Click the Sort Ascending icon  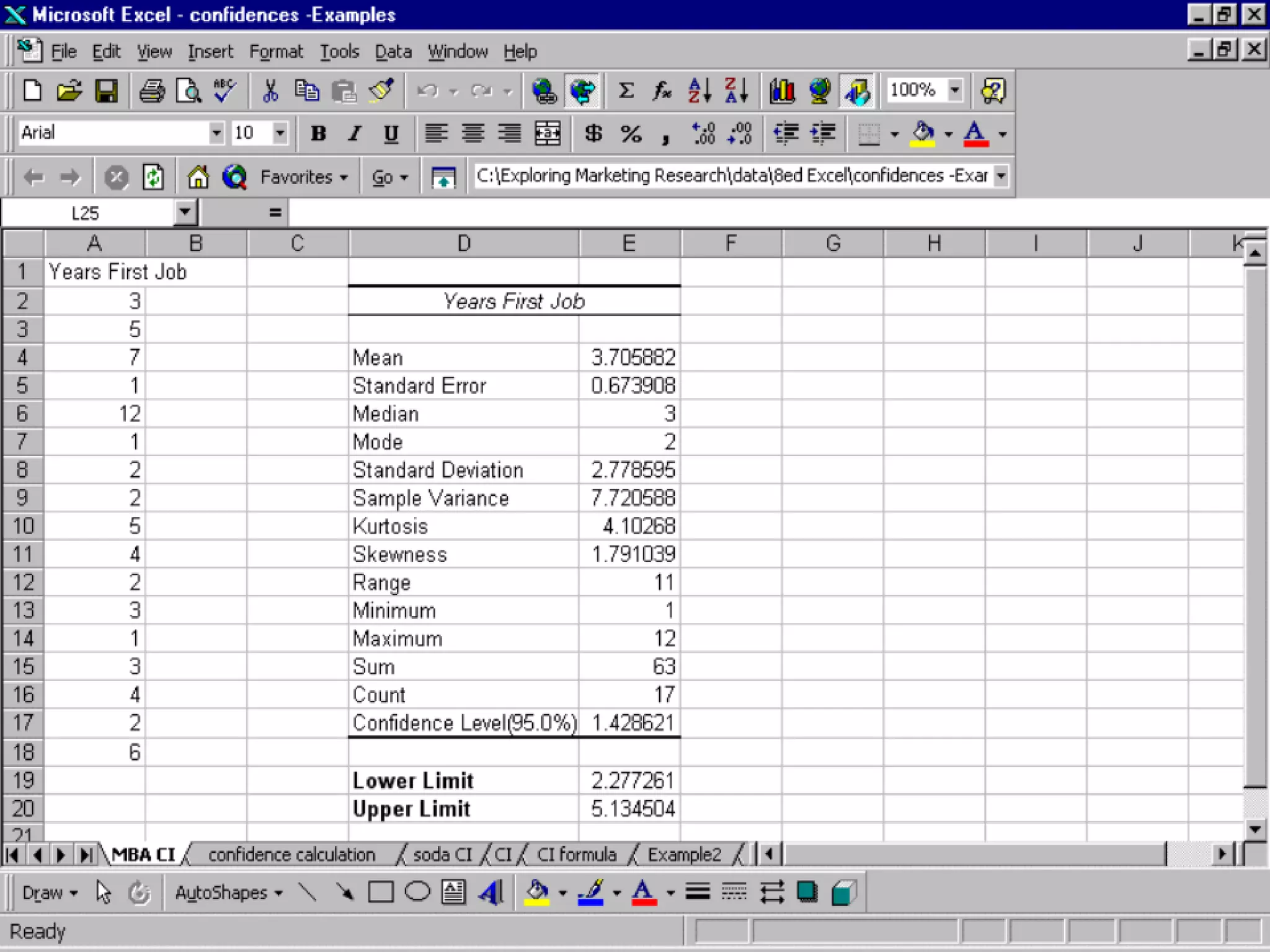coord(699,91)
